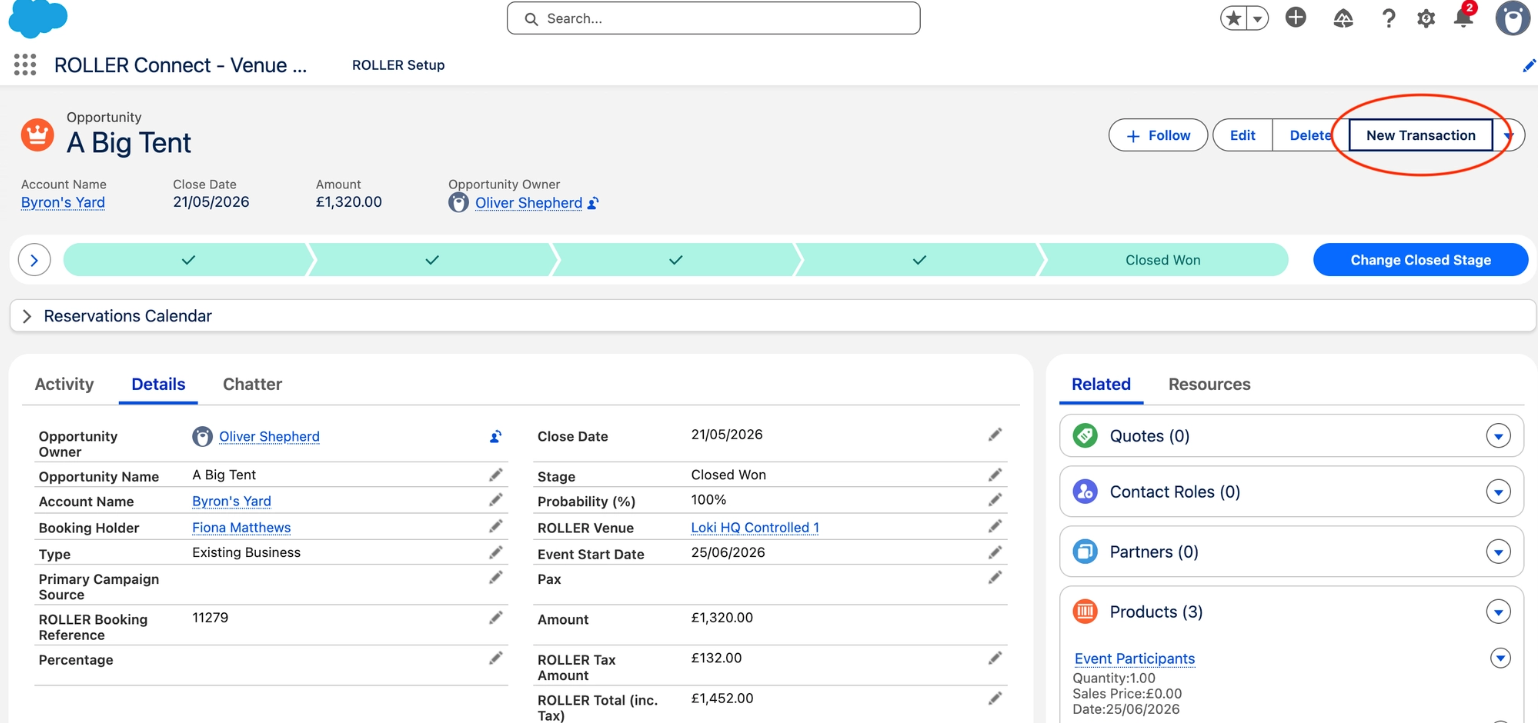Image resolution: width=1538 pixels, height=723 pixels.
Task: Open the notifications bell icon
Action: pos(1463,17)
